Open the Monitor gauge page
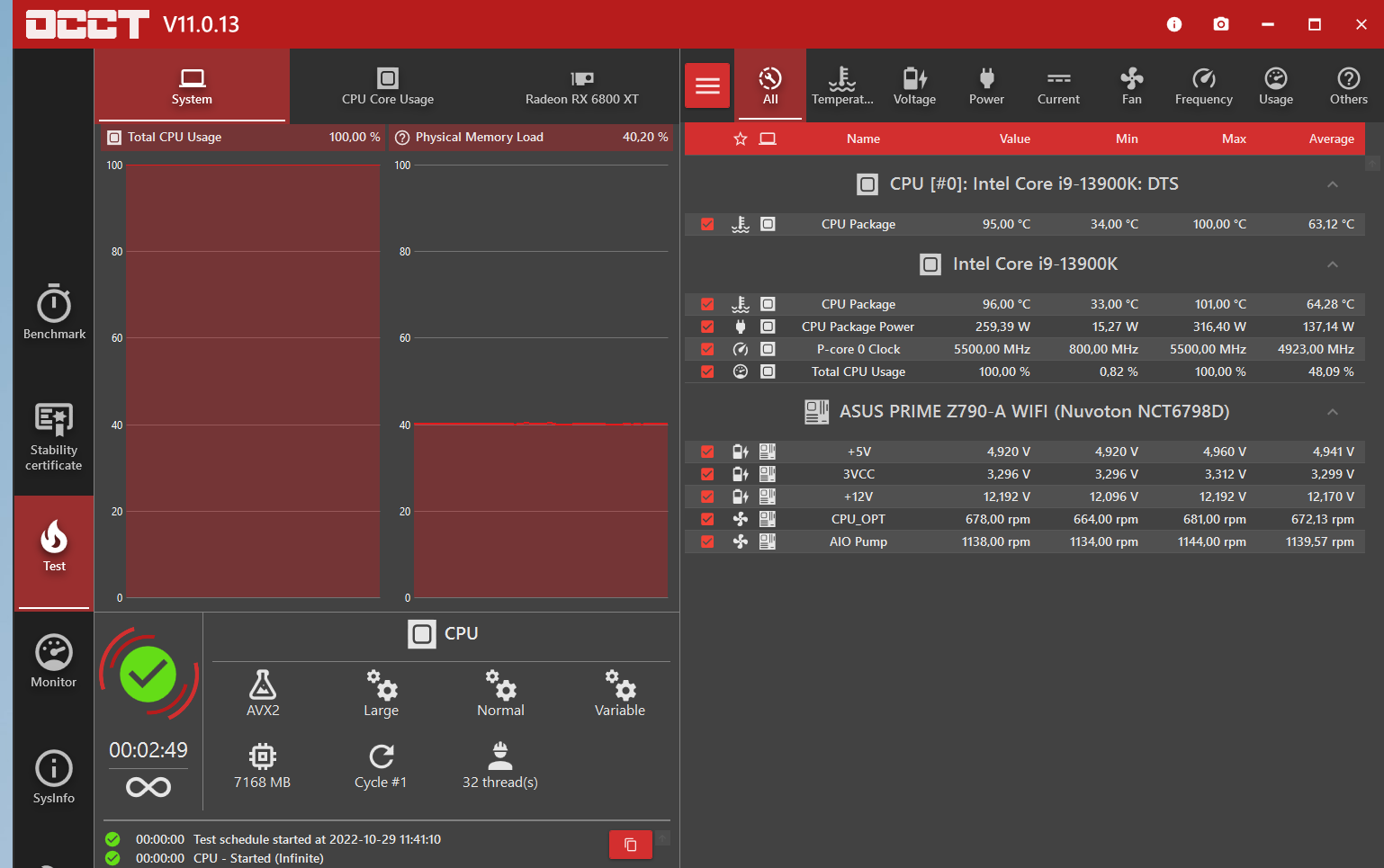Image resolution: width=1384 pixels, height=868 pixels. coord(54,661)
